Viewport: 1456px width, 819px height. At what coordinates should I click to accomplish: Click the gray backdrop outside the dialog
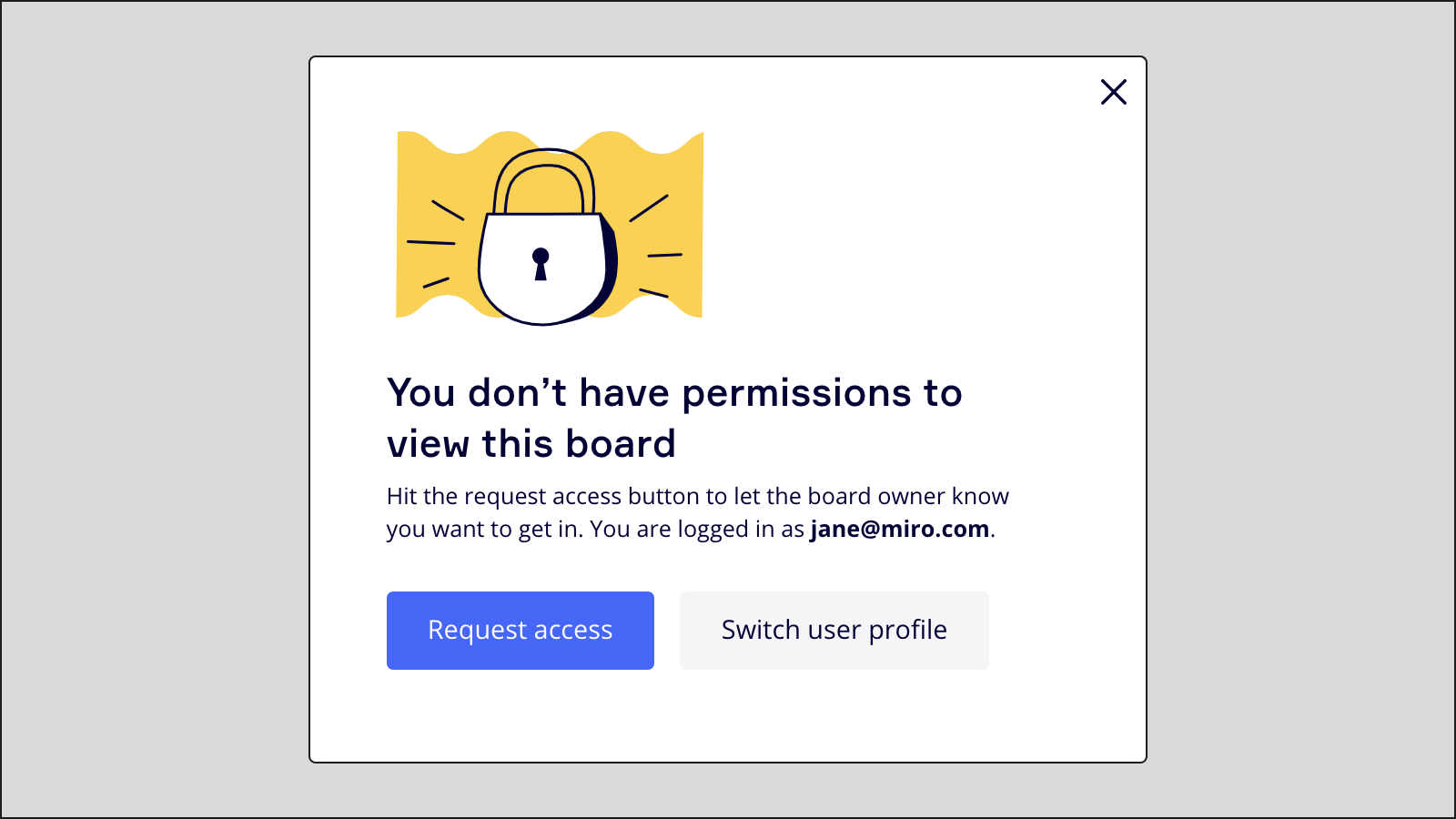pyautogui.click(x=155, y=409)
